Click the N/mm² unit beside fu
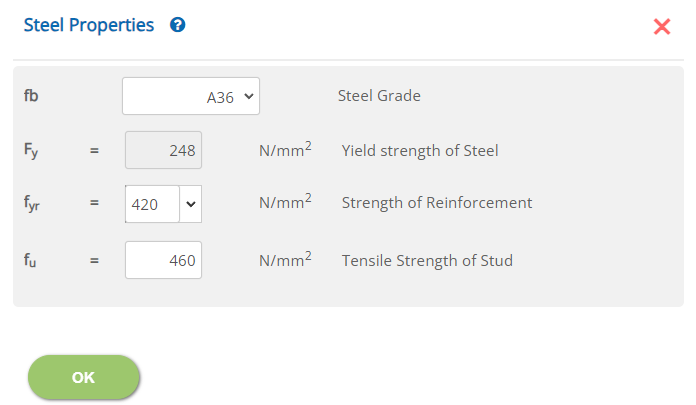696x405 pixels. click(x=285, y=260)
